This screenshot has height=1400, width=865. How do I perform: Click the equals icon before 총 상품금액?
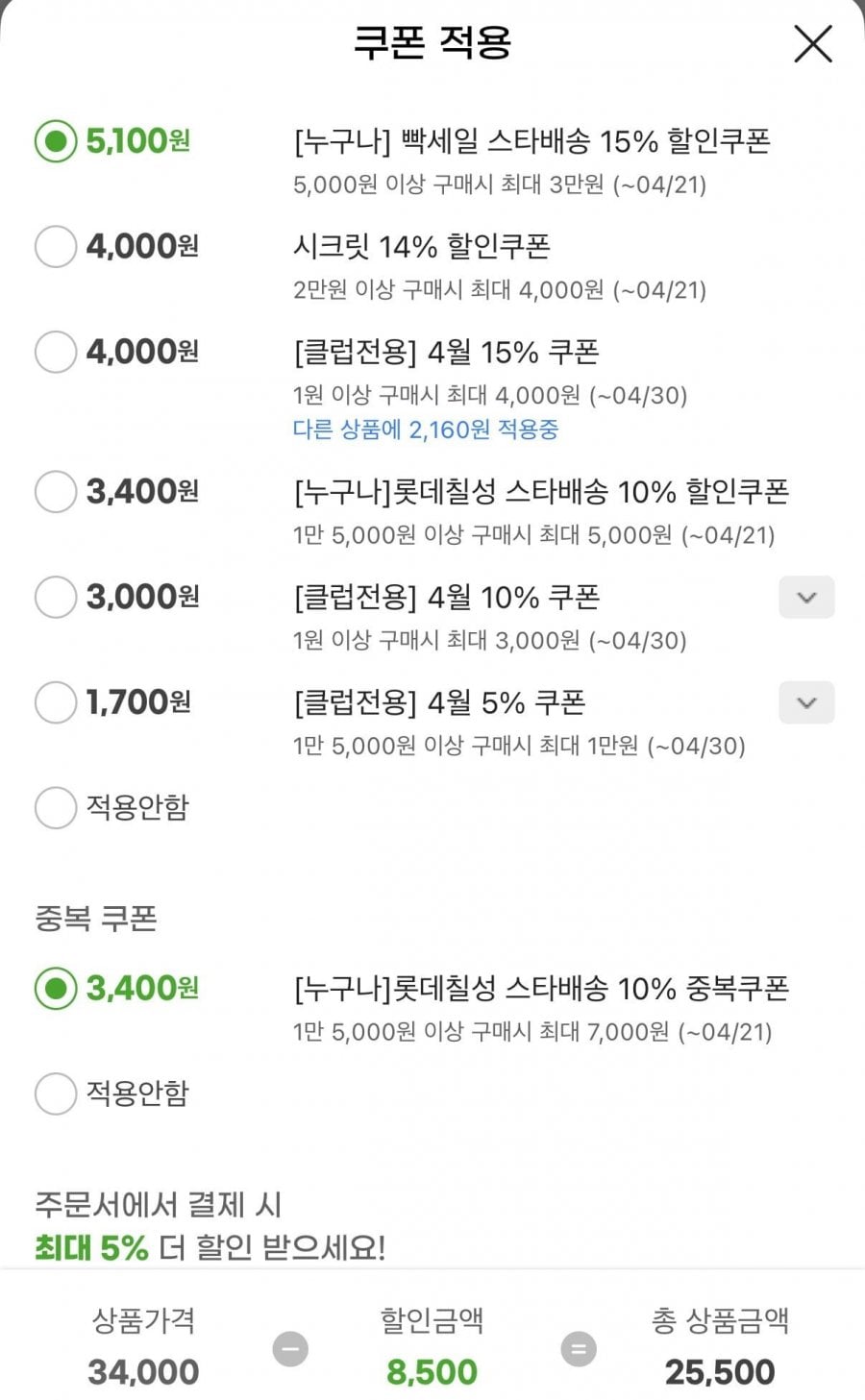coord(579,1349)
